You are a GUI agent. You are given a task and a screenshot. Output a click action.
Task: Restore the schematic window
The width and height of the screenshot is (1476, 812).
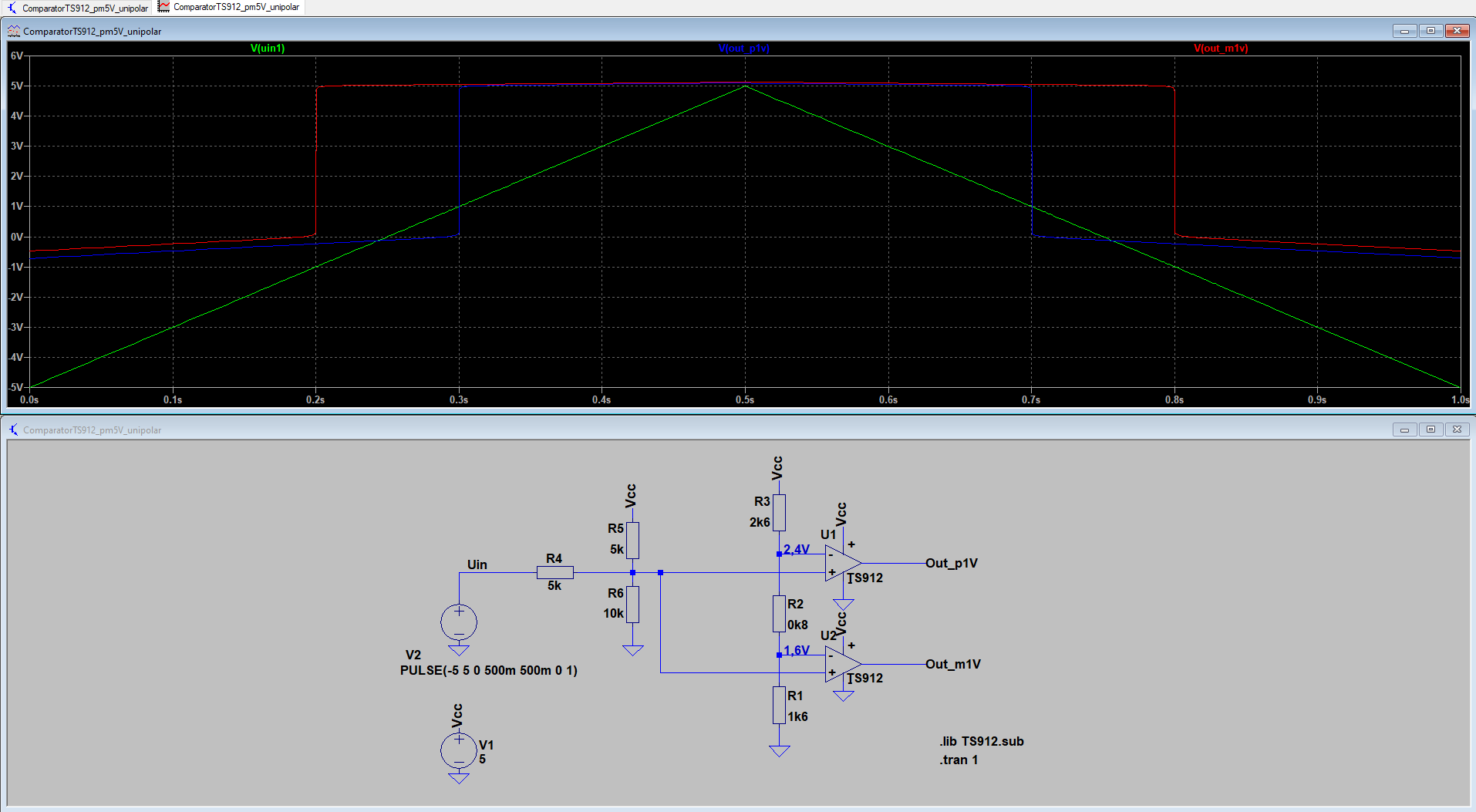click(x=1431, y=430)
